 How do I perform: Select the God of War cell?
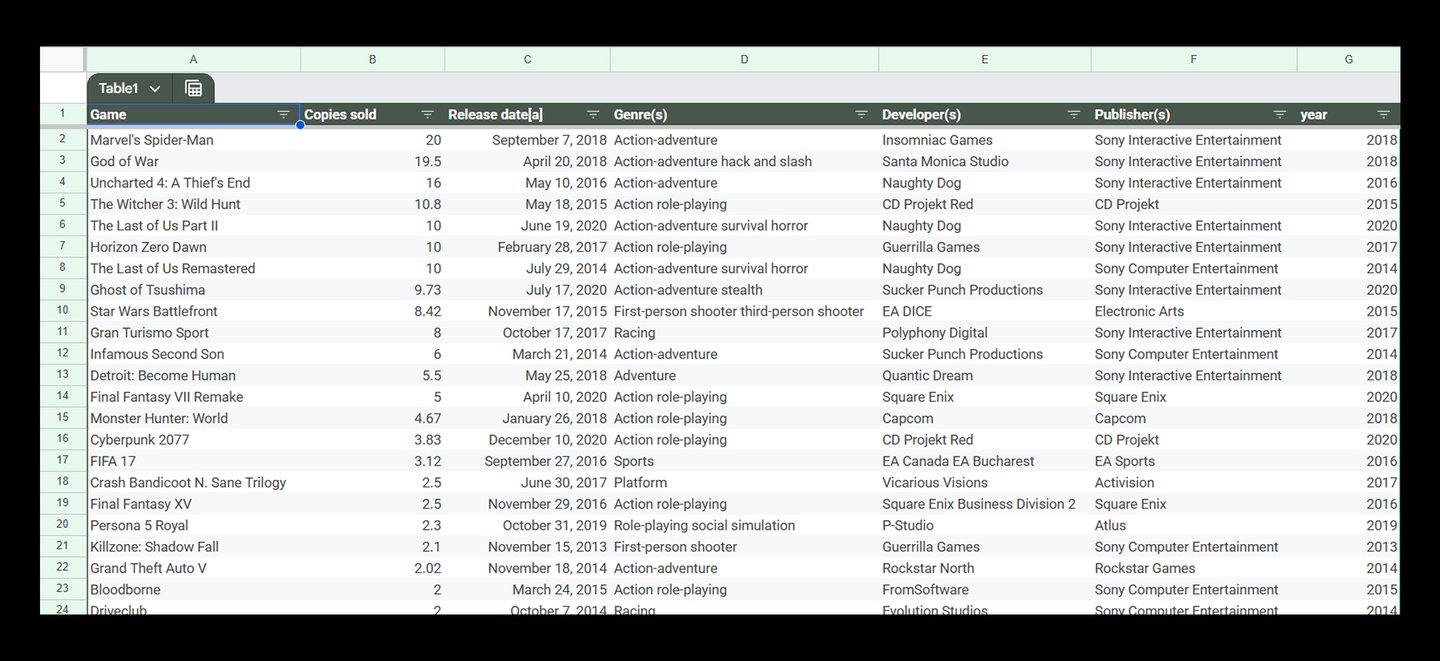point(193,161)
